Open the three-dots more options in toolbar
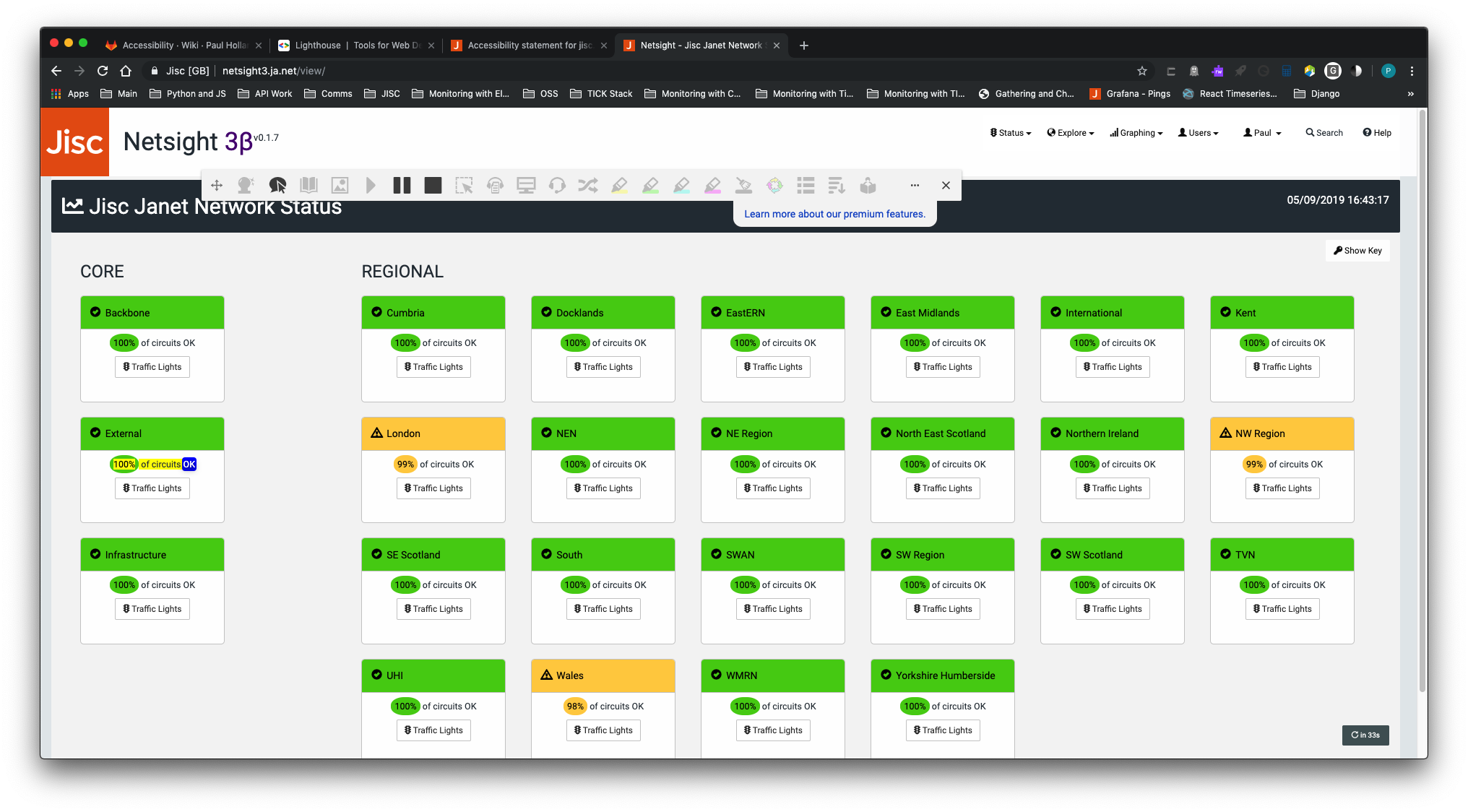The image size is (1468, 812). click(915, 186)
